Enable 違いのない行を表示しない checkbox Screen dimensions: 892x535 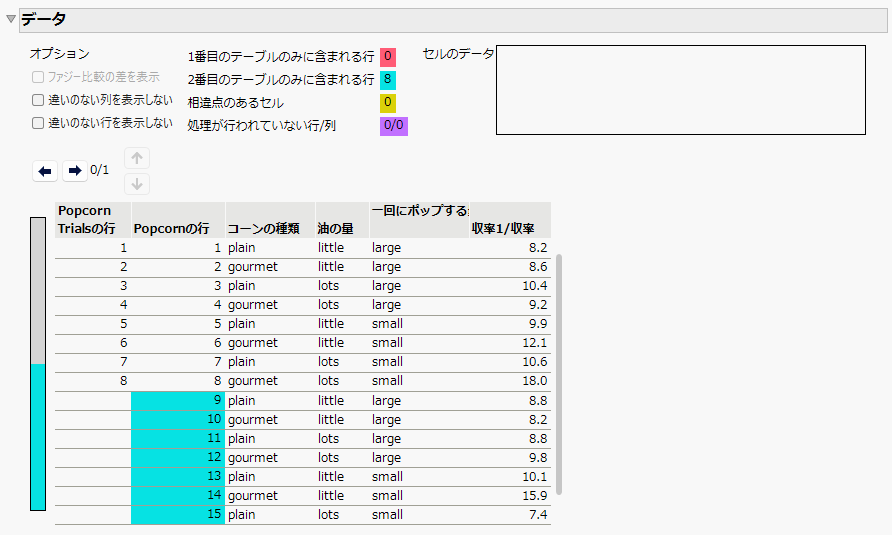(38, 123)
